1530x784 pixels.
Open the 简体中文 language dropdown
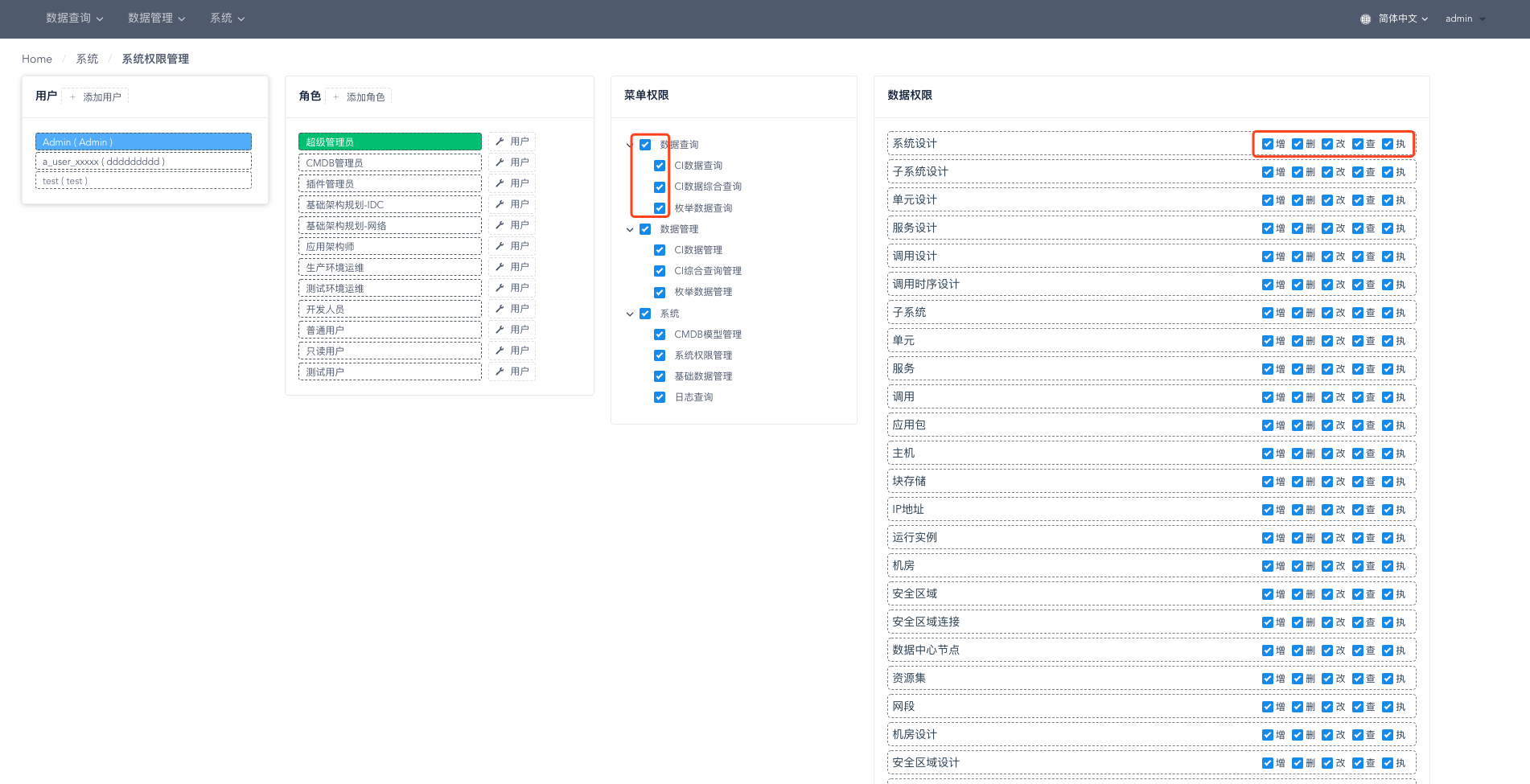(1403, 18)
